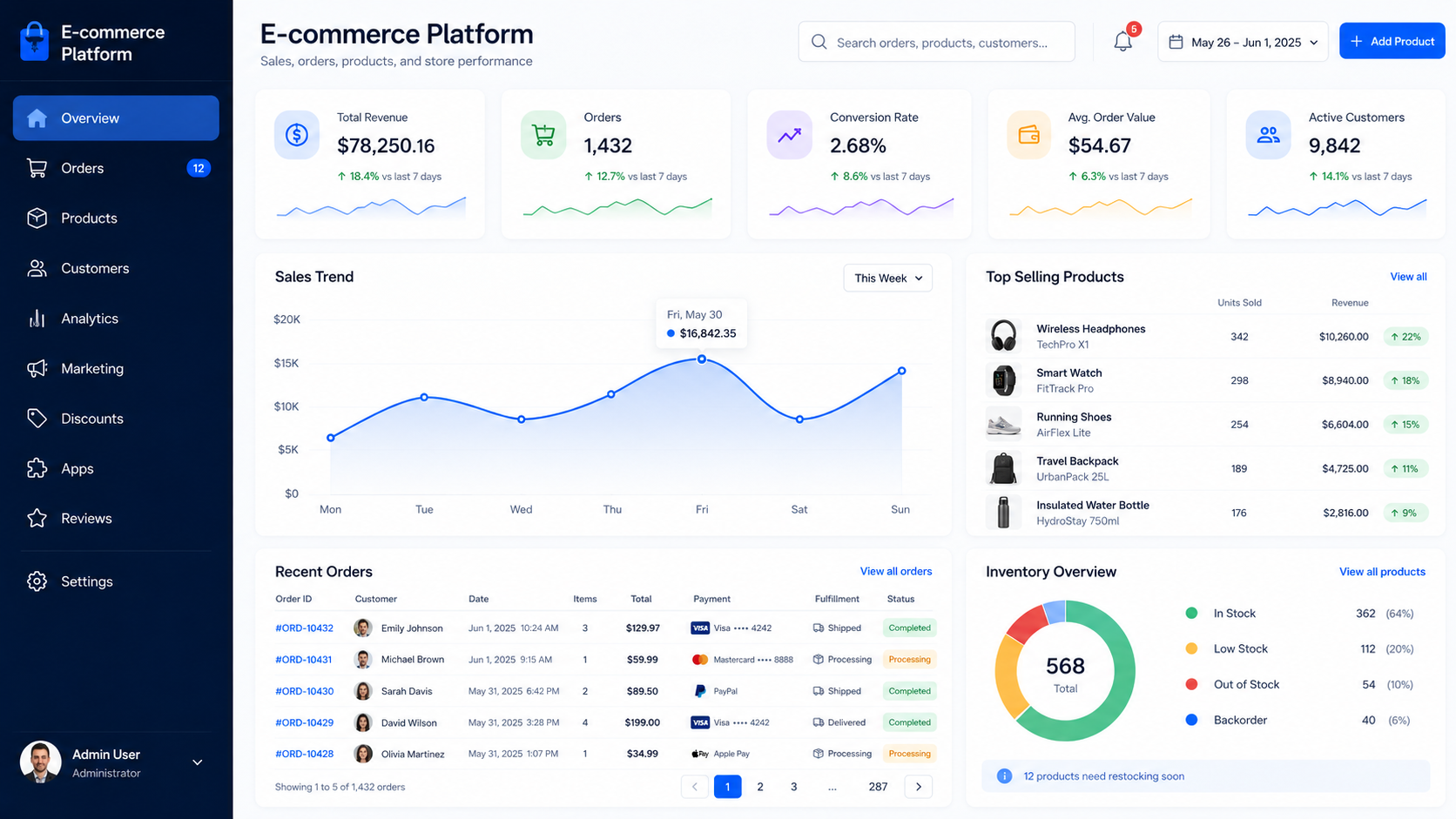Click the Travel Backpack product thumbnail
This screenshot has height=819, width=1456.
(1003, 468)
